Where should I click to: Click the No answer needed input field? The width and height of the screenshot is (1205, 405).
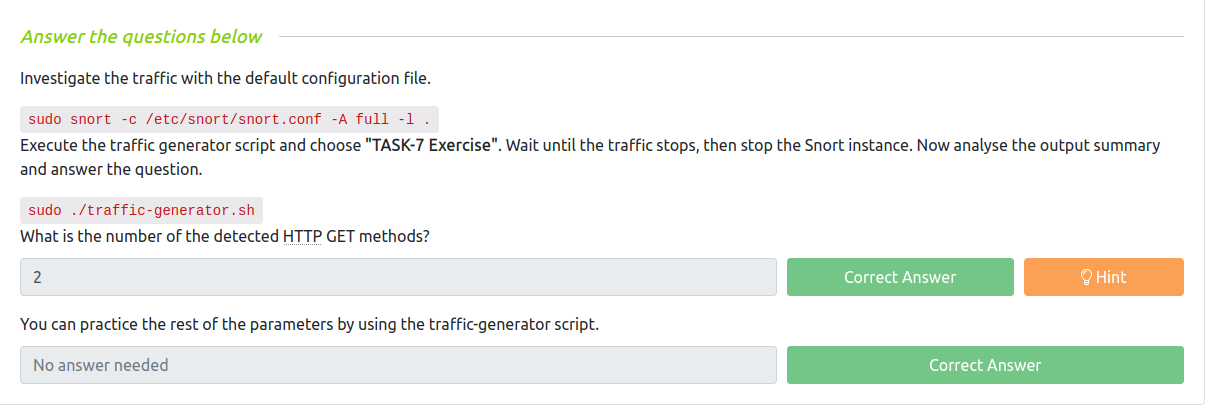point(398,365)
